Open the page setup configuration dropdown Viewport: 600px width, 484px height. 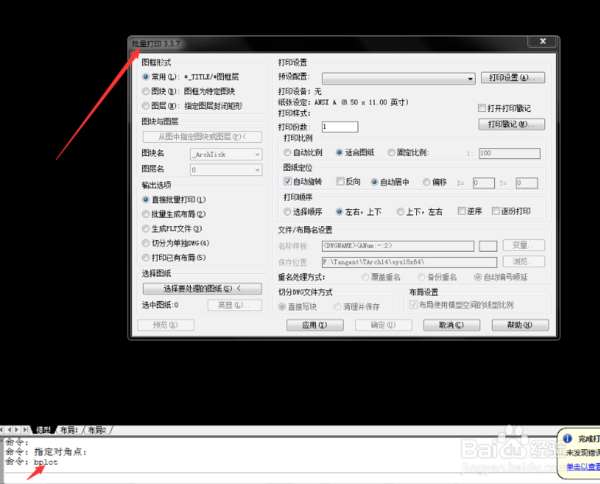tap(398, 78)
